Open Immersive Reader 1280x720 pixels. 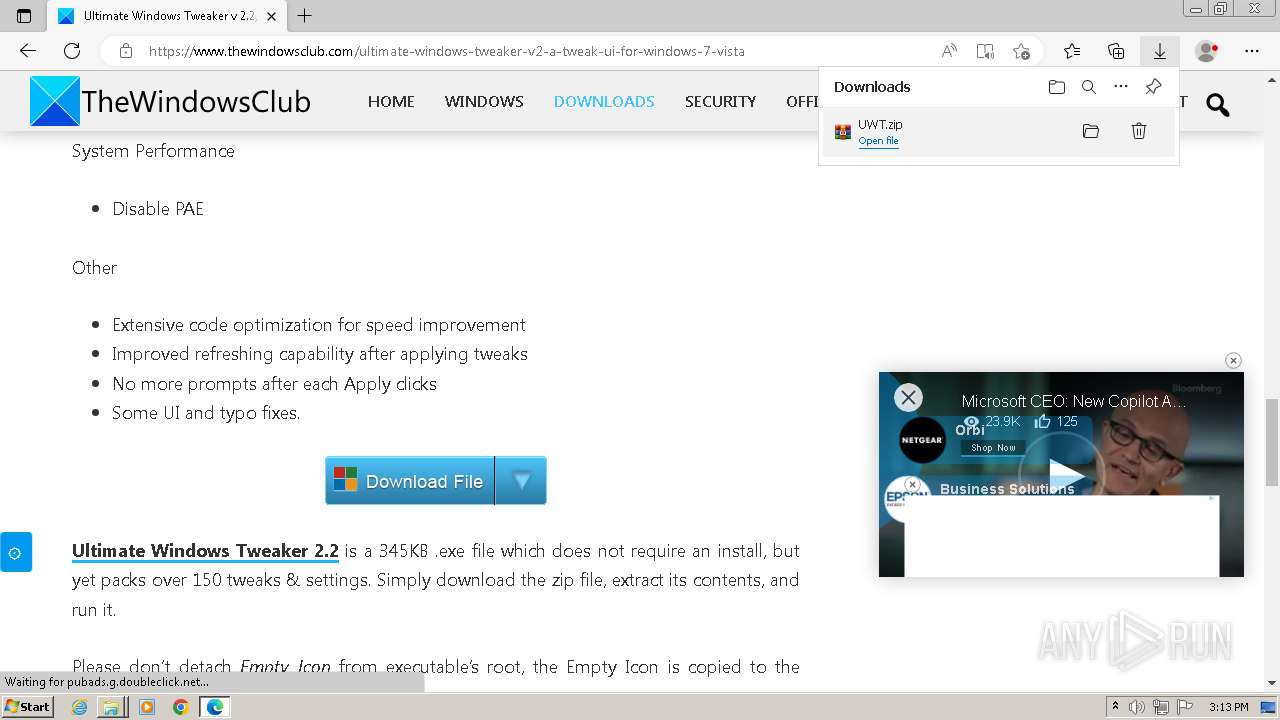coord(985,51)
